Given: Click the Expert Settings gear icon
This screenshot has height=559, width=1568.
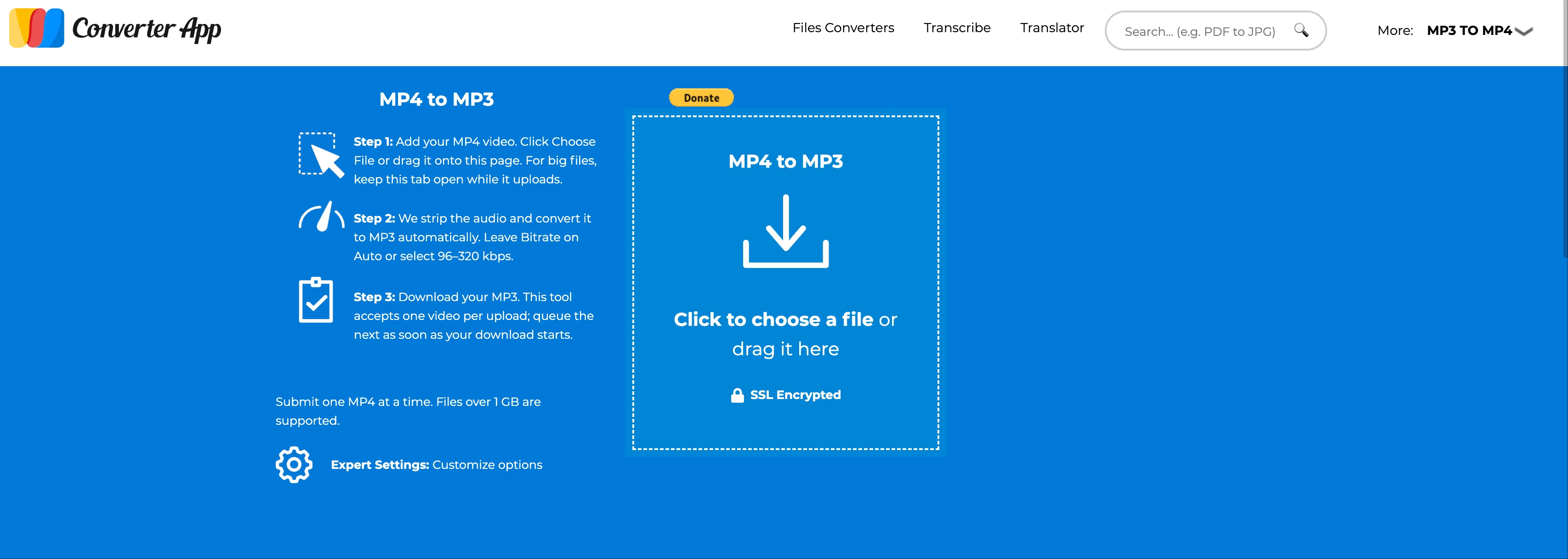Looking at the screenshot, I should [294, 465].
